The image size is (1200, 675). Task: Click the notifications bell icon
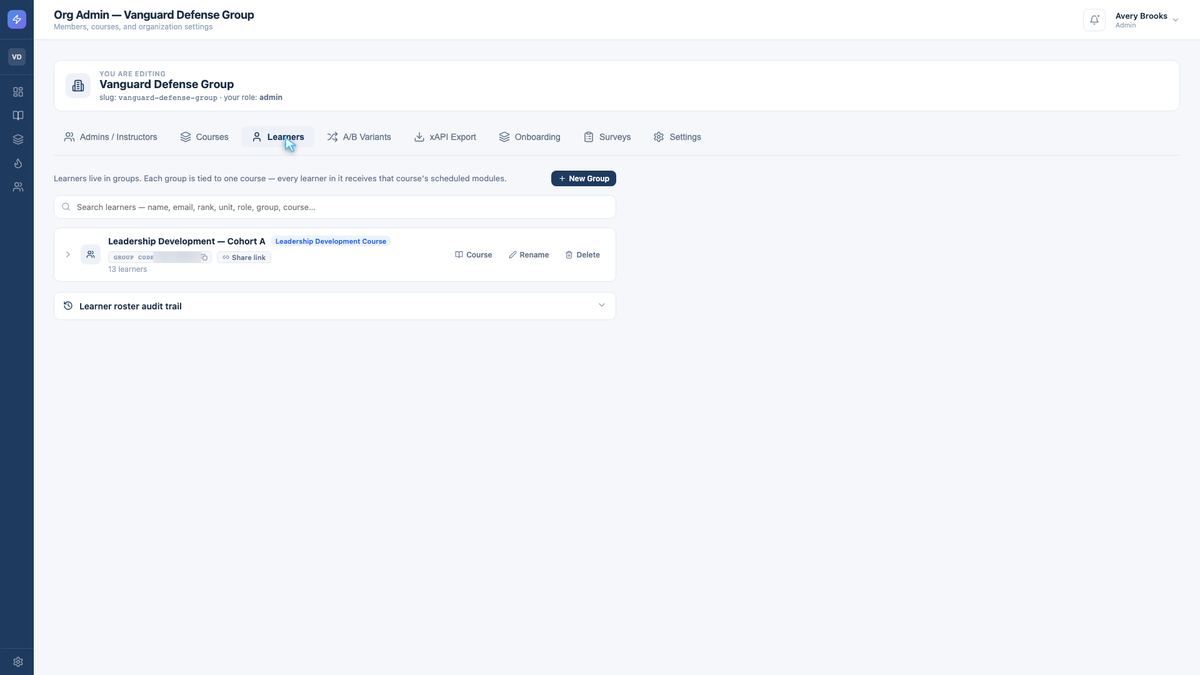[x=1094, y=20]
